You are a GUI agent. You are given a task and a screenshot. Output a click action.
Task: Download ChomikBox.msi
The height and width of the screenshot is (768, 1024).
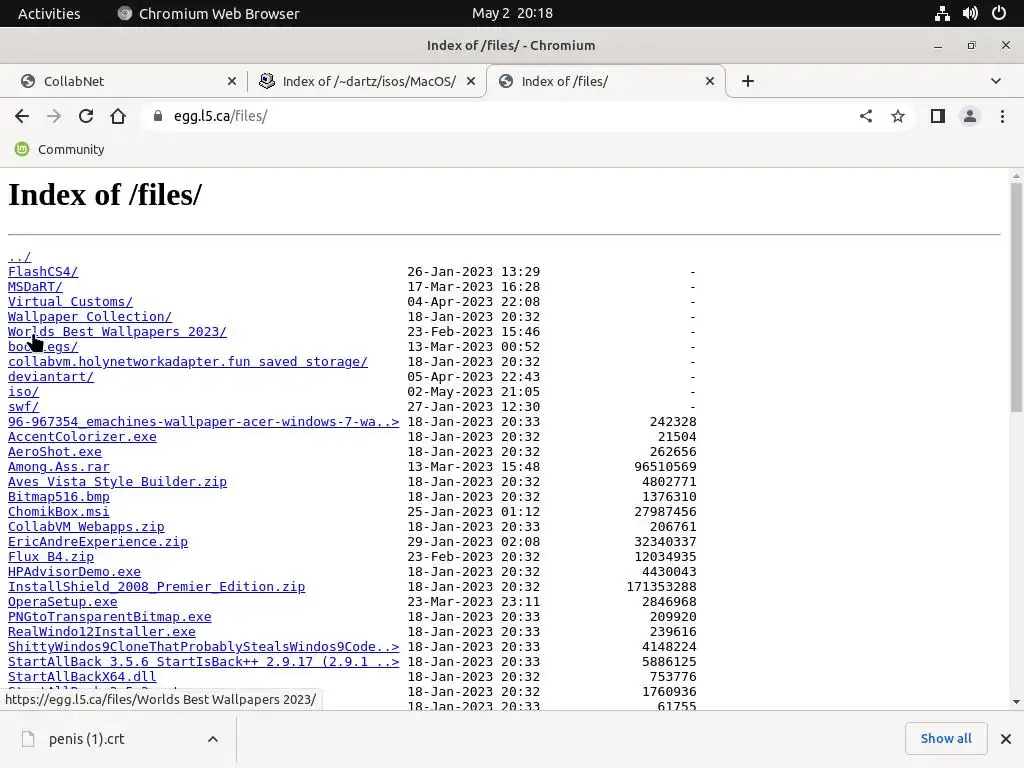pyautogui.click(x=59, y=512)
